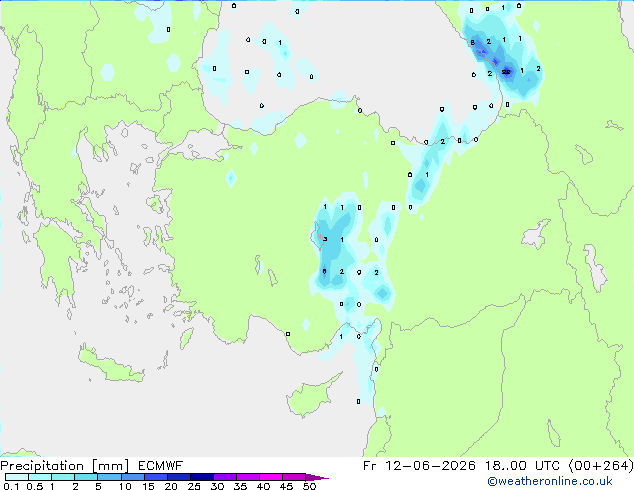Click the '50' legend scale label
This screenshot has height=490, width=634.
tap(310, 486)
